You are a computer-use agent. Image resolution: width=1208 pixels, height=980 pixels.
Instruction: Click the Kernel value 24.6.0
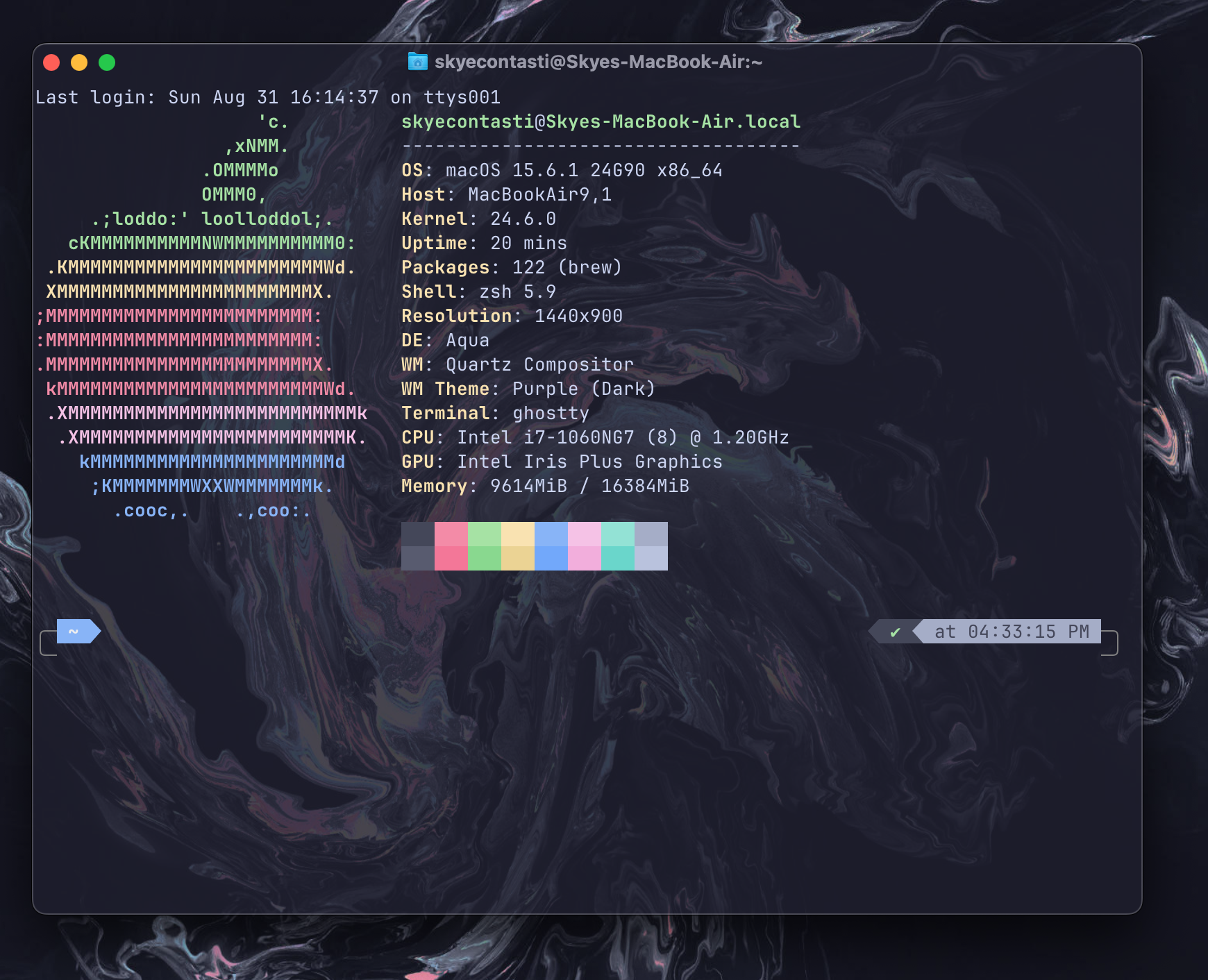(523, 219)
